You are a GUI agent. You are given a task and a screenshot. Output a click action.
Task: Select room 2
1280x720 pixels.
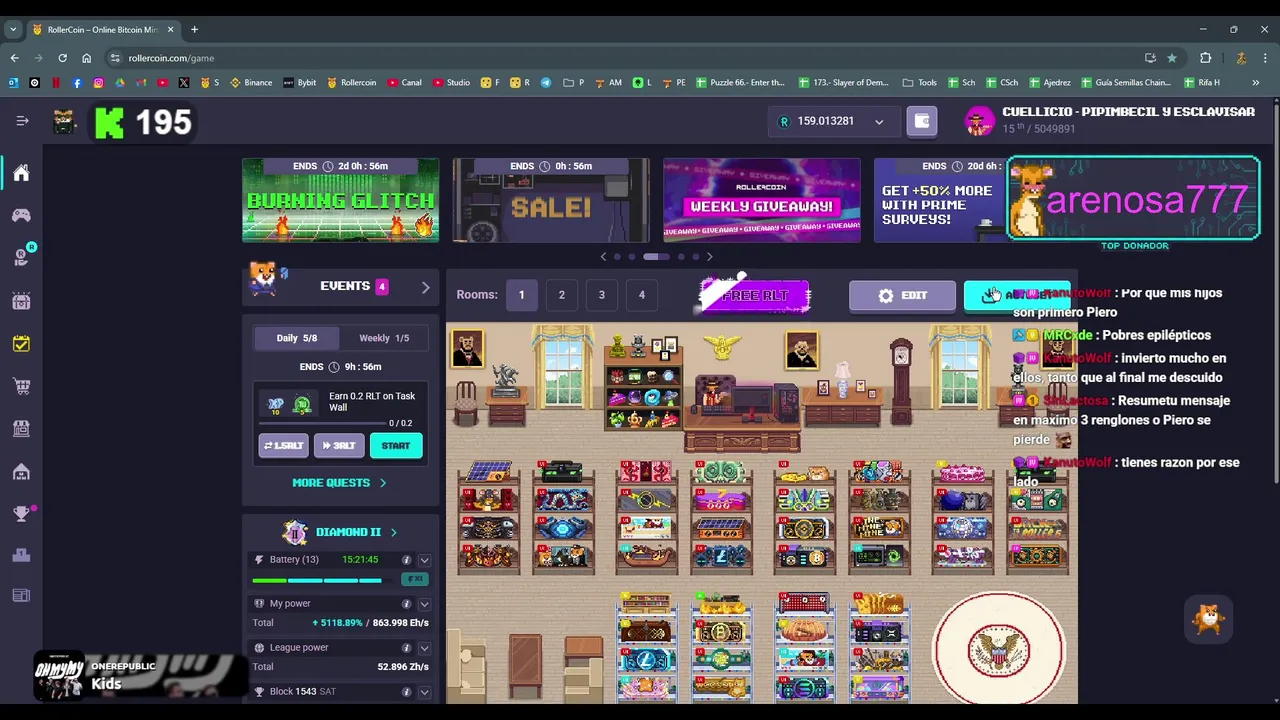click(561, 295)
